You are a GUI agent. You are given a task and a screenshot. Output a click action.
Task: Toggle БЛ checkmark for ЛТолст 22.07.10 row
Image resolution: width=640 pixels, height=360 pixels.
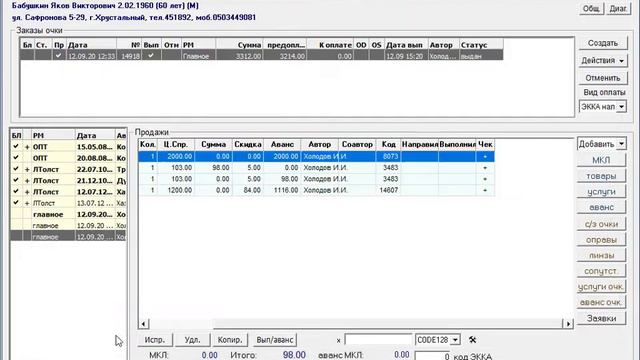[x=16, y=169]
